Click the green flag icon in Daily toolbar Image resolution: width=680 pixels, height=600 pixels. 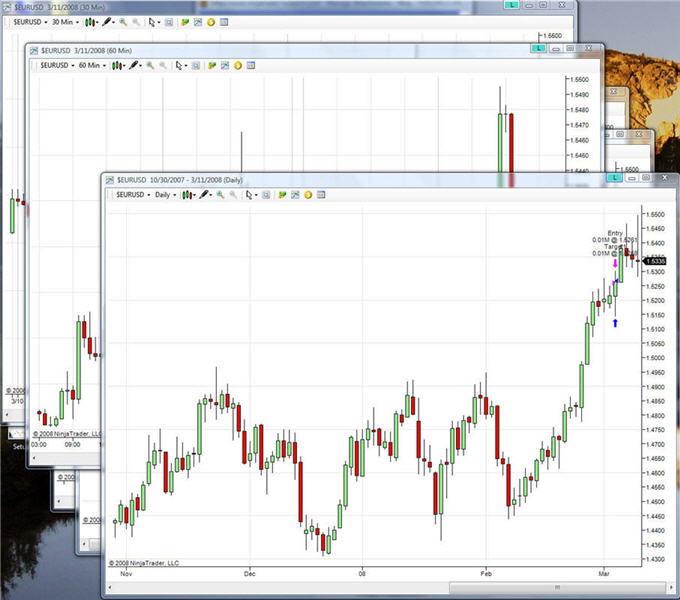(x=282, y=195)
